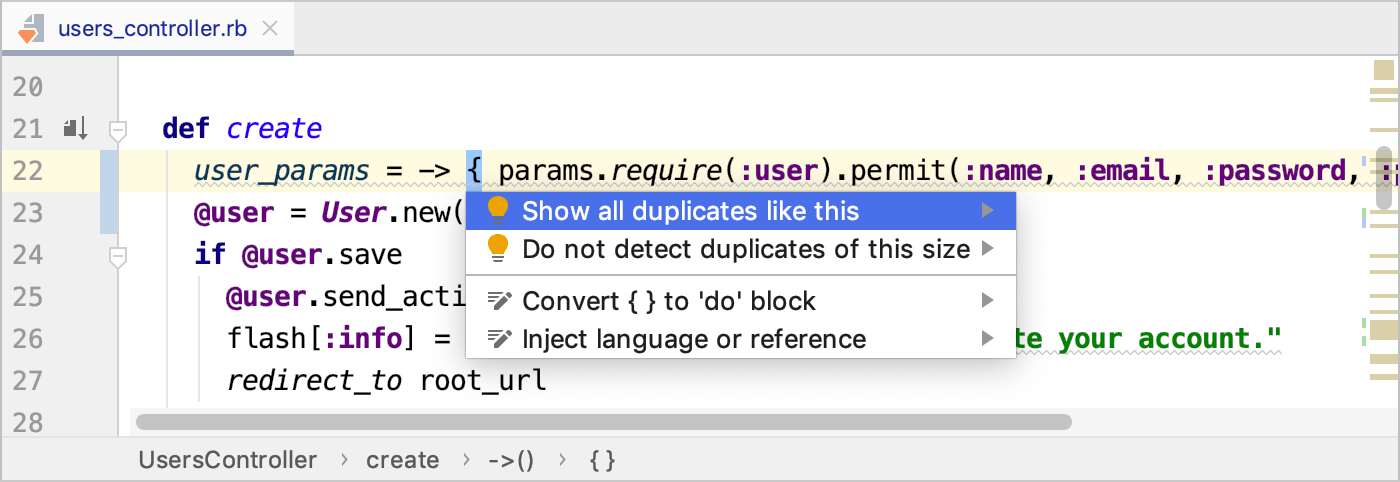The height and width of the screenshot is (482, 1400).
Task: Click the def keyword on line 21
Action: click(x=186, y=129)
